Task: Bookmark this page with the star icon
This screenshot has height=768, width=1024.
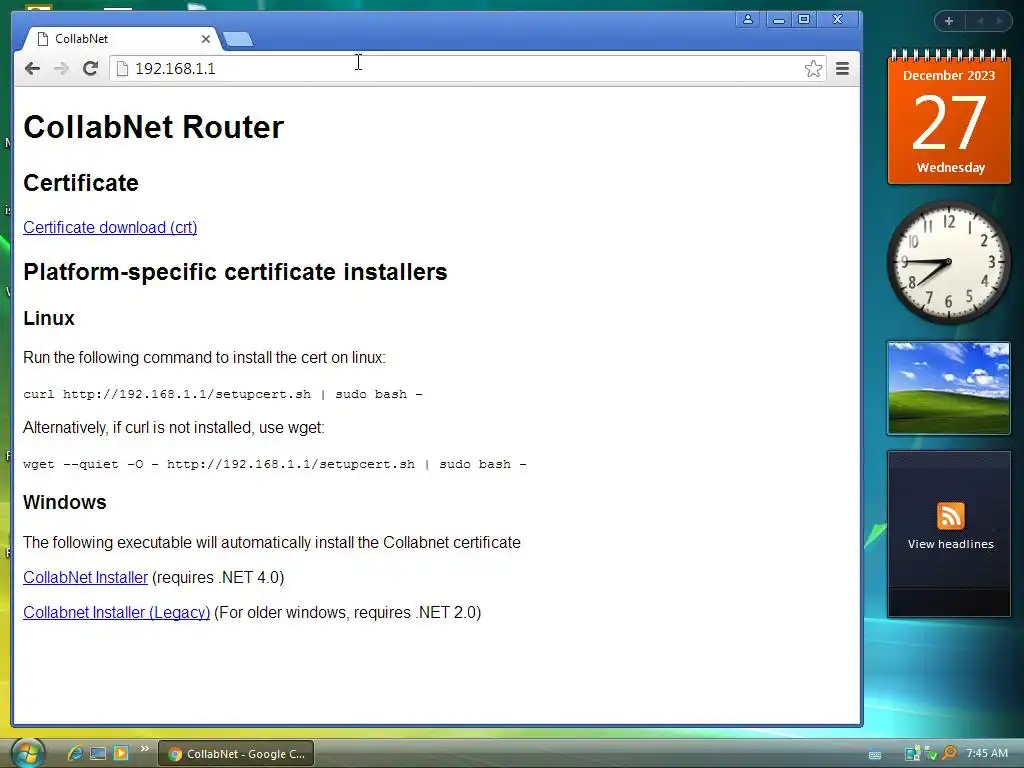Action: [813, 69]
